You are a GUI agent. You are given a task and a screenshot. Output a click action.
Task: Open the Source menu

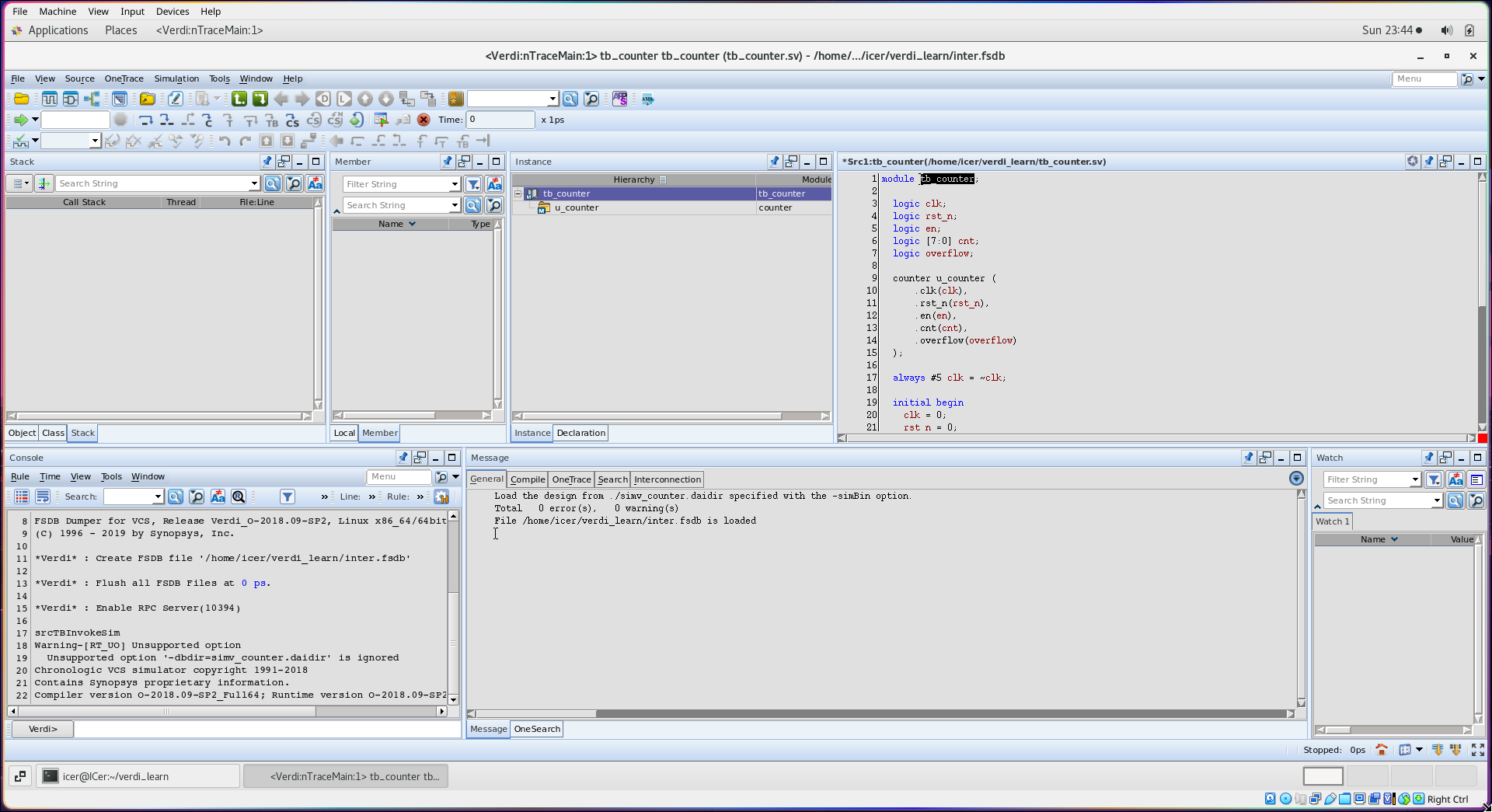point(79,78)
